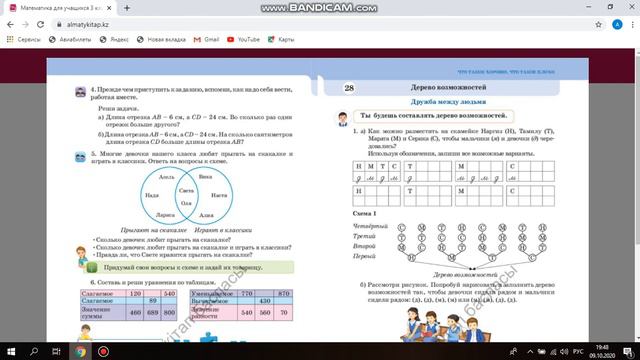Select the Математика для учащихся tab
The image size is (640, 360).
click(60, 8)
